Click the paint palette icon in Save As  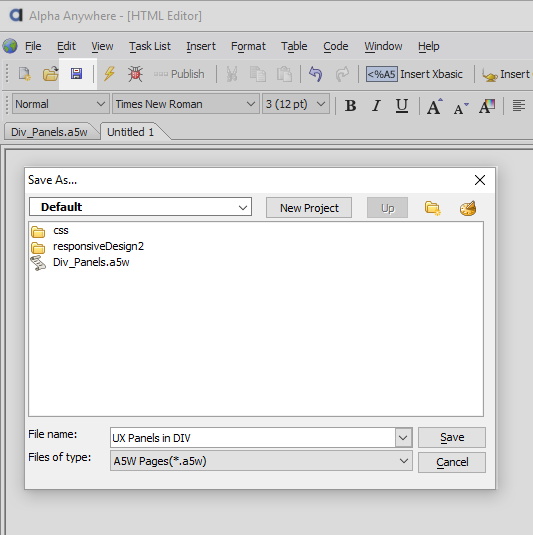(x=468, y=208)
